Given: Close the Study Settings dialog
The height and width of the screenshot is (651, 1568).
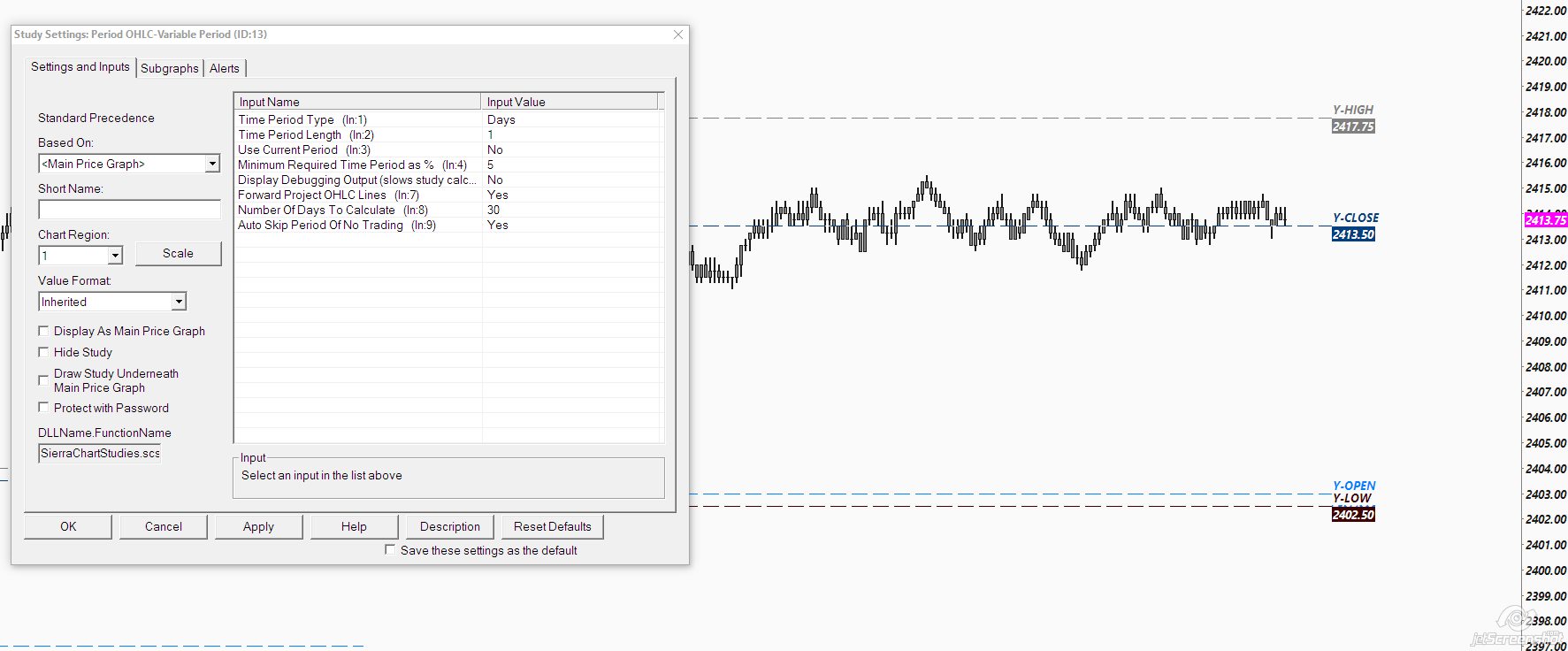Looking at the screenshot, I should click(x=678, y=34).
